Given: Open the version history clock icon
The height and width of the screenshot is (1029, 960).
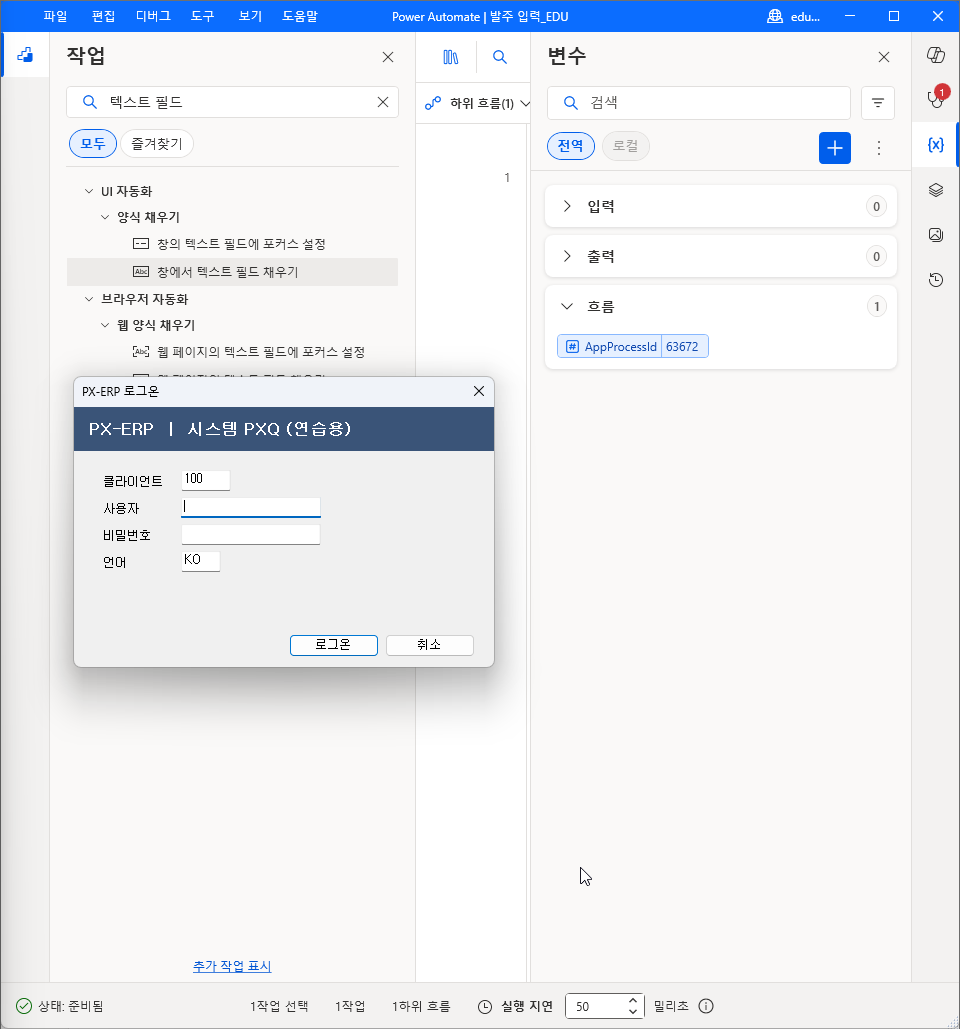Looking at the screenshot, I should [936, 280].
